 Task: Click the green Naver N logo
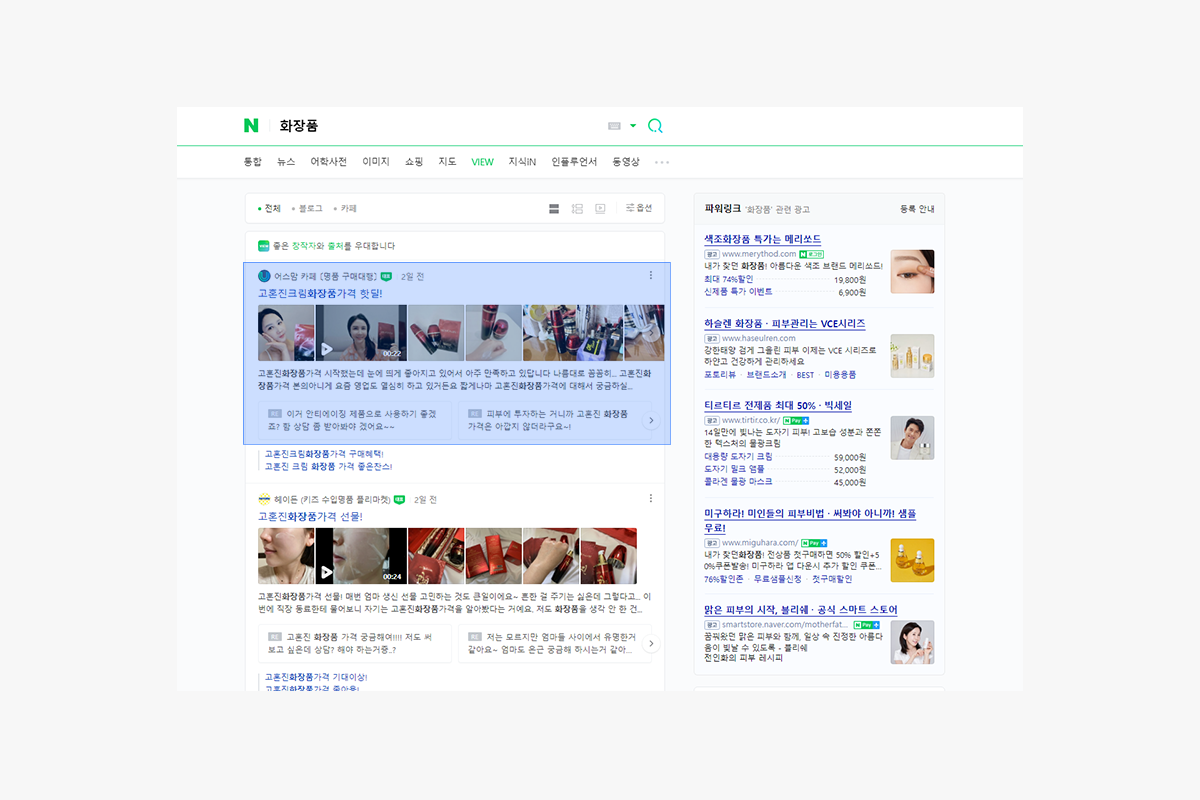pyautogui.click(x=251, y=125)
